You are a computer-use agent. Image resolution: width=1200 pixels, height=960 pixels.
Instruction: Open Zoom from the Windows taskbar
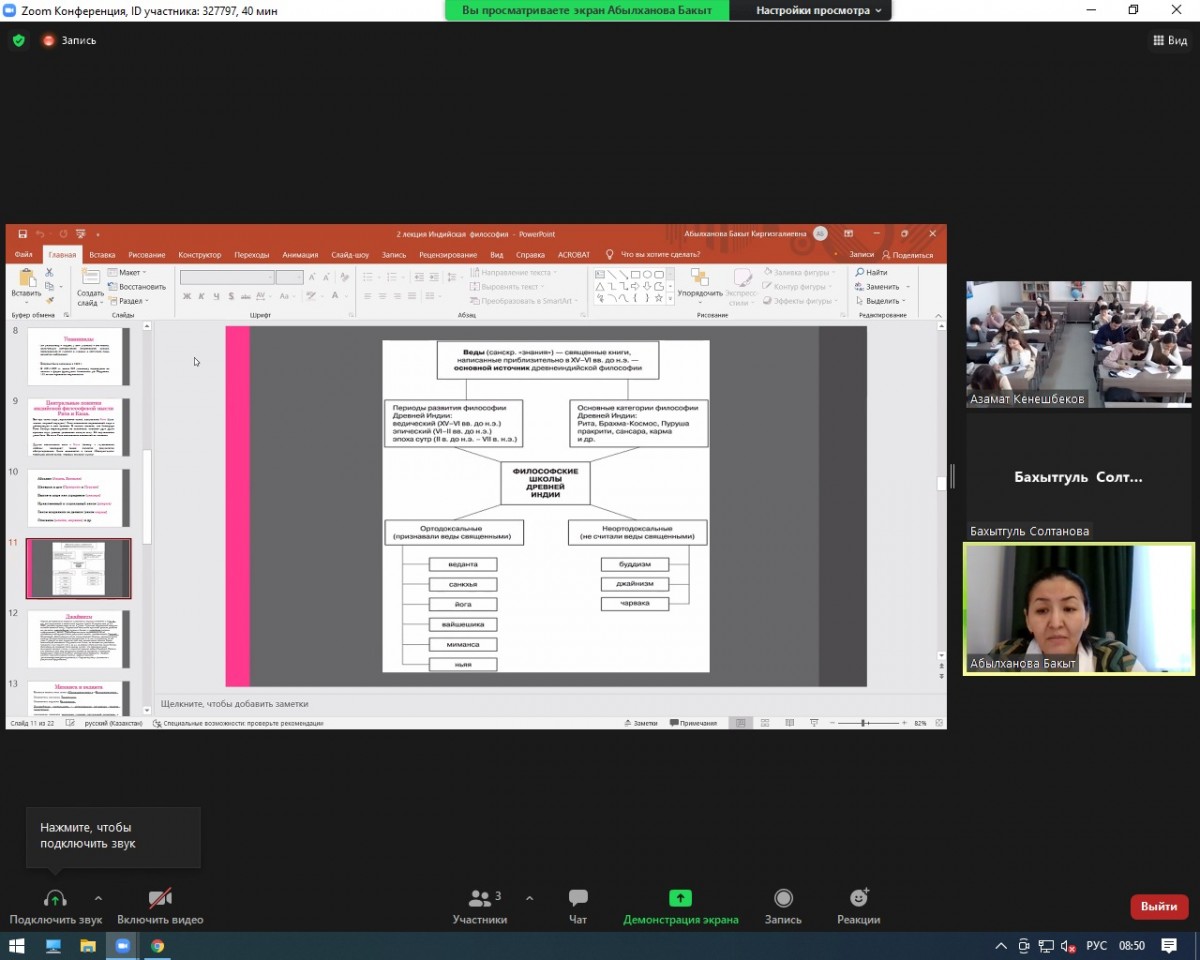pyautogui.click(x=123, y=945)
